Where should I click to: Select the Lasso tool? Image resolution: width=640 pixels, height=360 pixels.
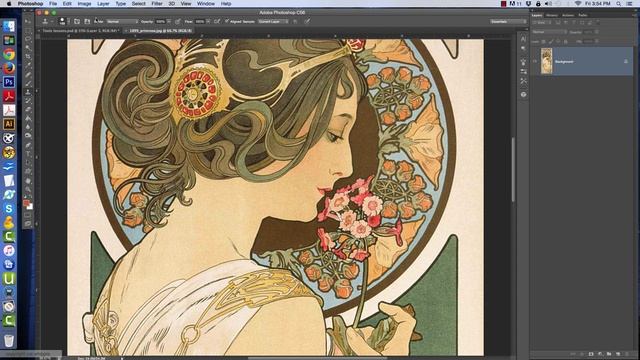click(28, 39)
